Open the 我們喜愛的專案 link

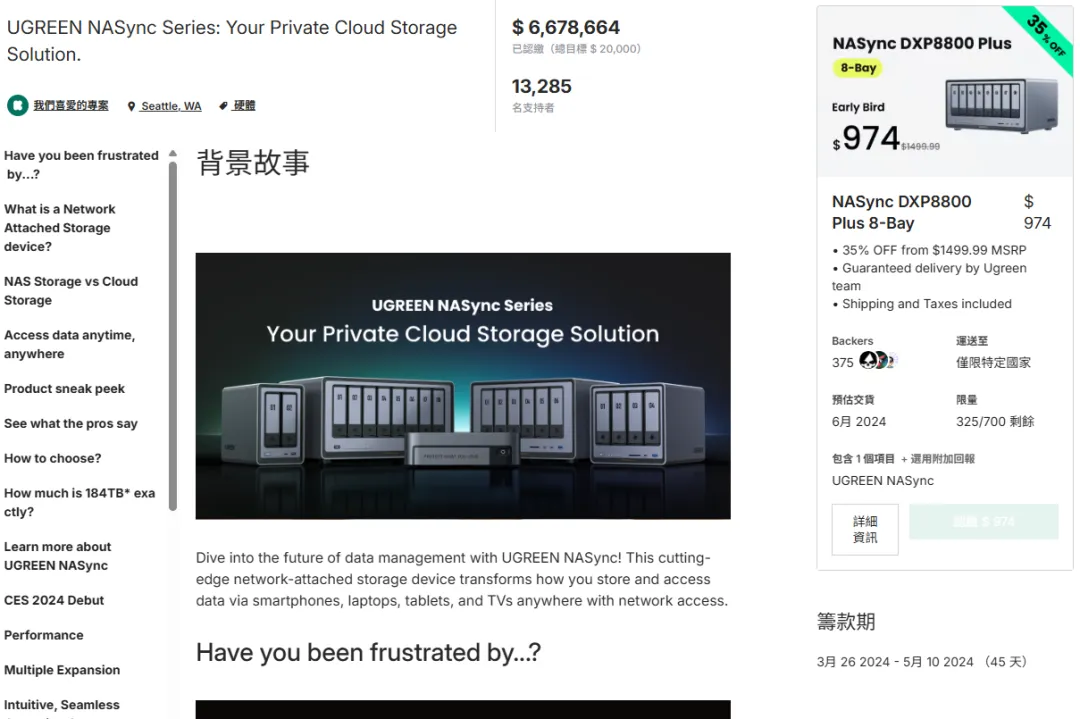69,105
